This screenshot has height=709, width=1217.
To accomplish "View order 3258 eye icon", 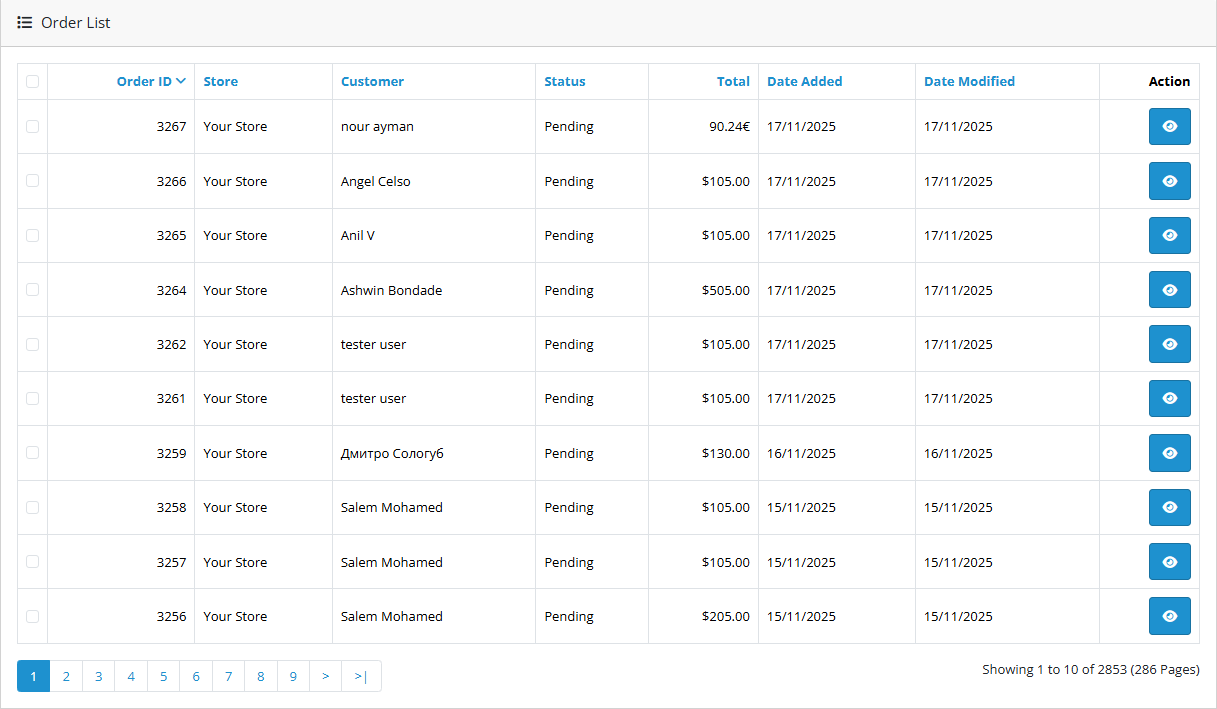I will point(1169,507).
